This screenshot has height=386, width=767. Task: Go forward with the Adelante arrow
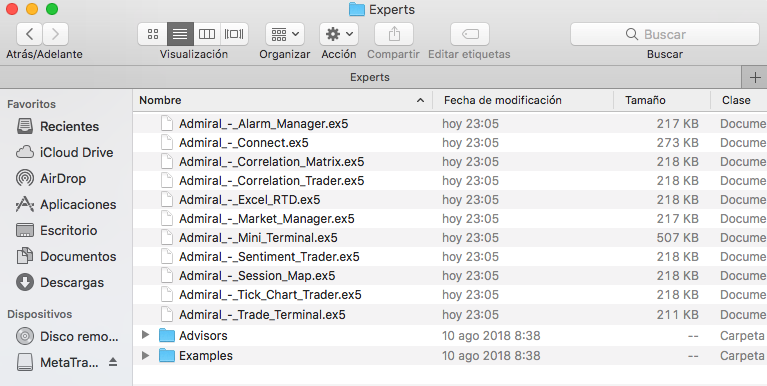point(55,34)
